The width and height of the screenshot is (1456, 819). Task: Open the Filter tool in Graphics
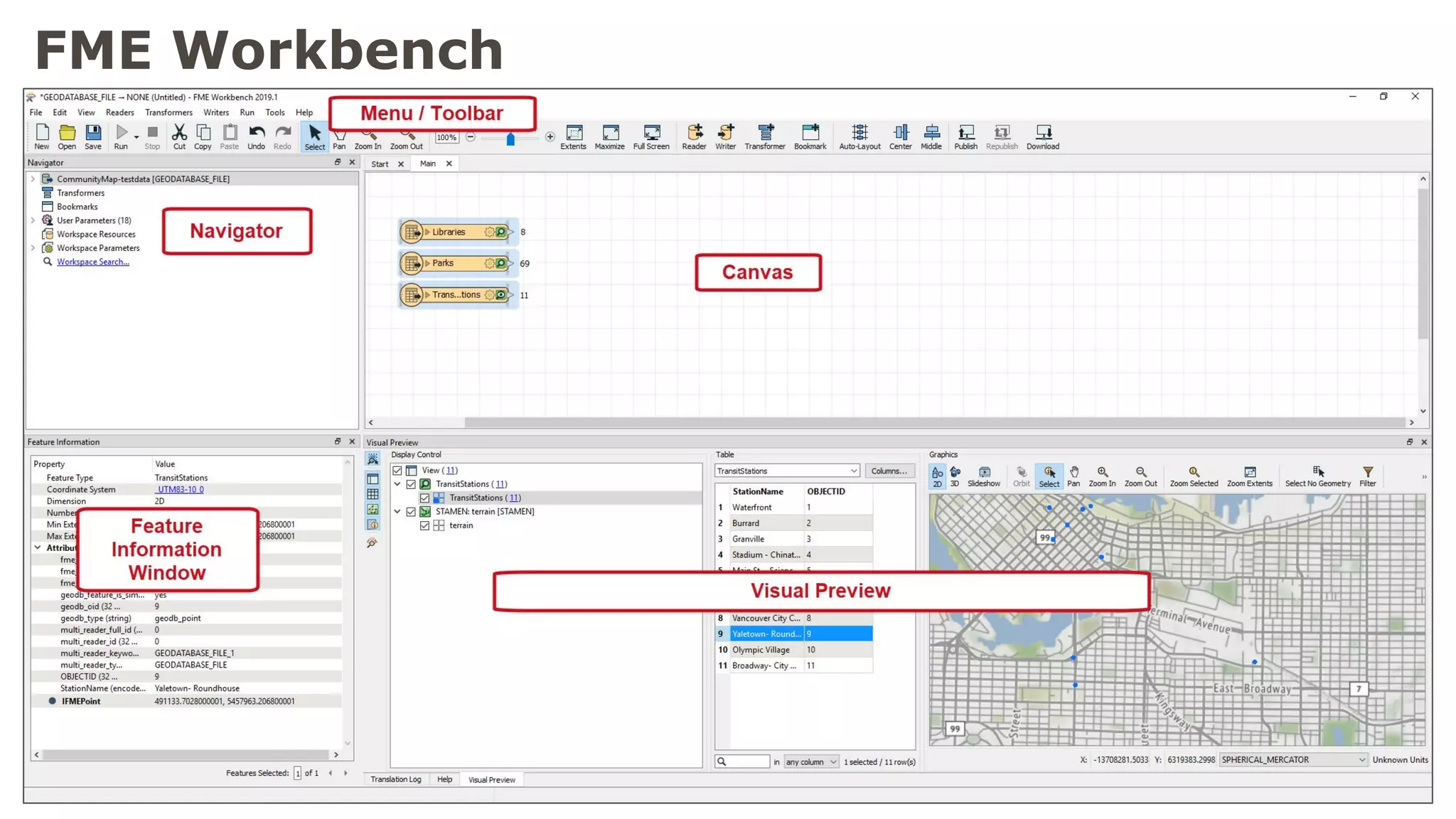click(1367, 476)
